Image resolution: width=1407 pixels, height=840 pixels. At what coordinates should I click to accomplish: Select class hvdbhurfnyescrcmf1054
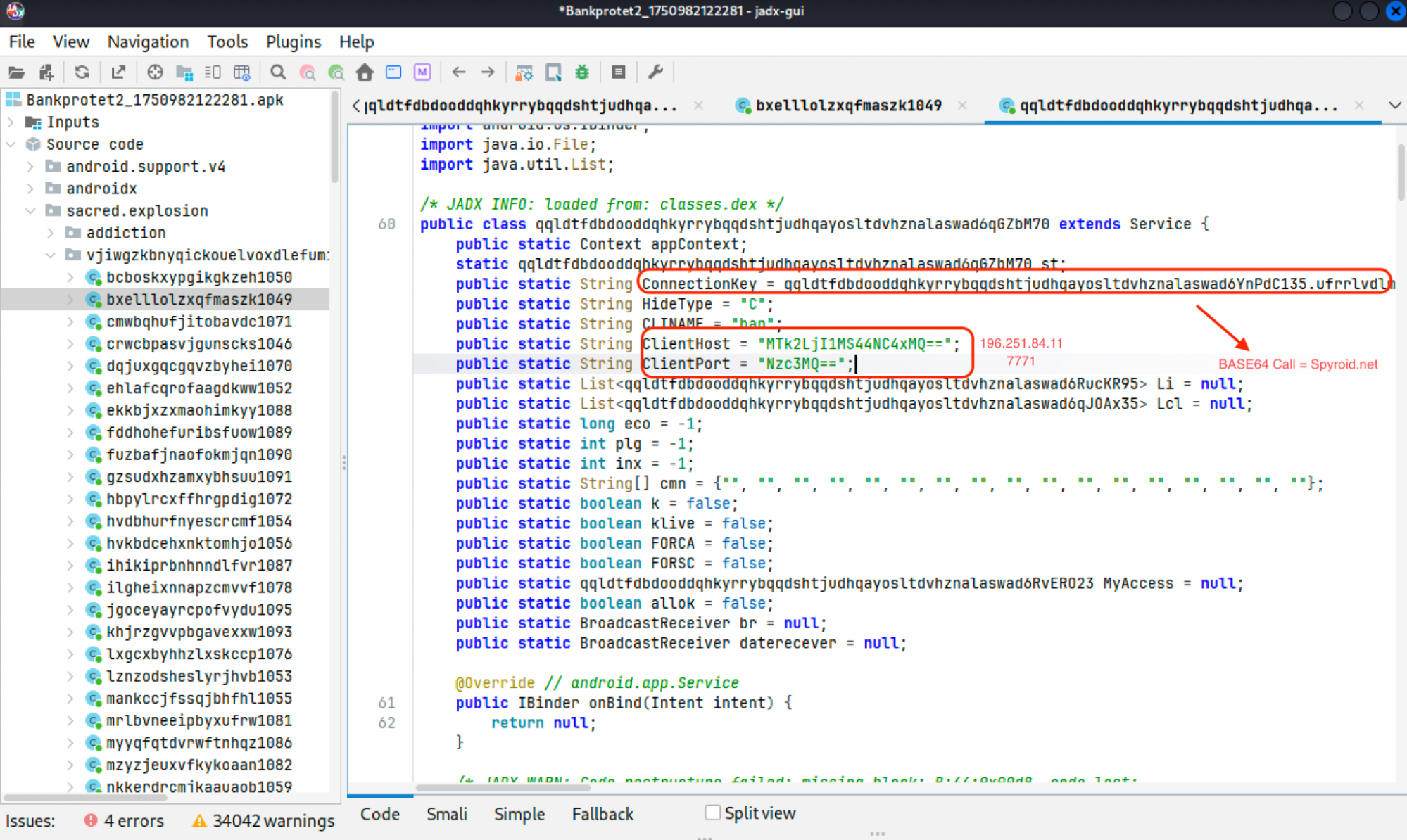(198, 521)
